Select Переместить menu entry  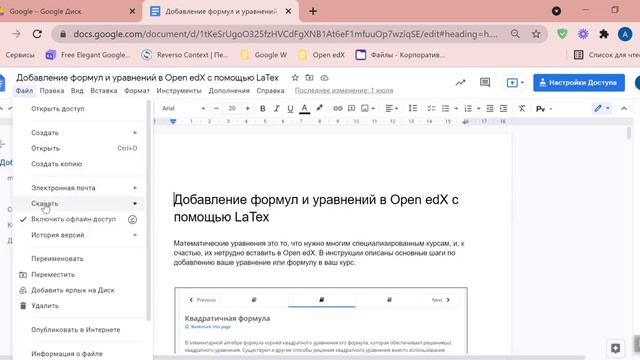(80, 275)
